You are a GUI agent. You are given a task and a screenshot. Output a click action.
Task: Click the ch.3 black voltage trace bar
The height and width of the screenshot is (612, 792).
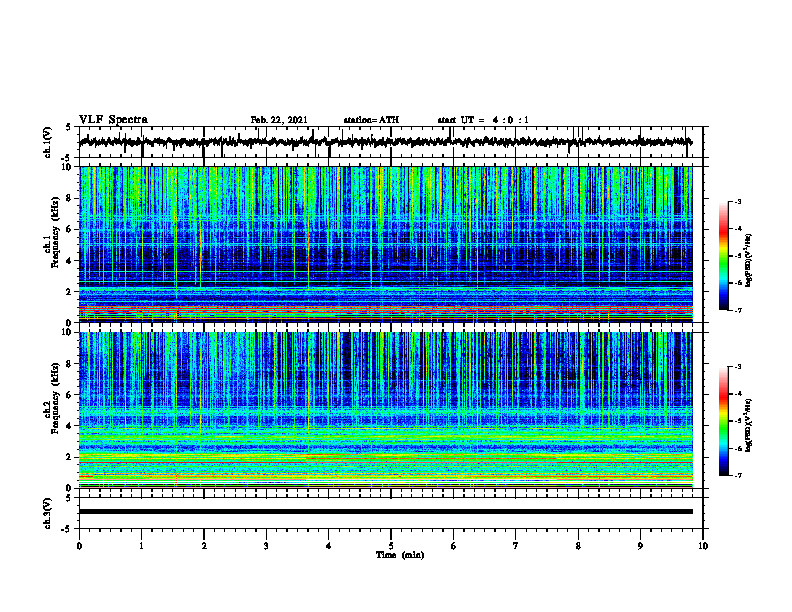(x=385, y=512)
